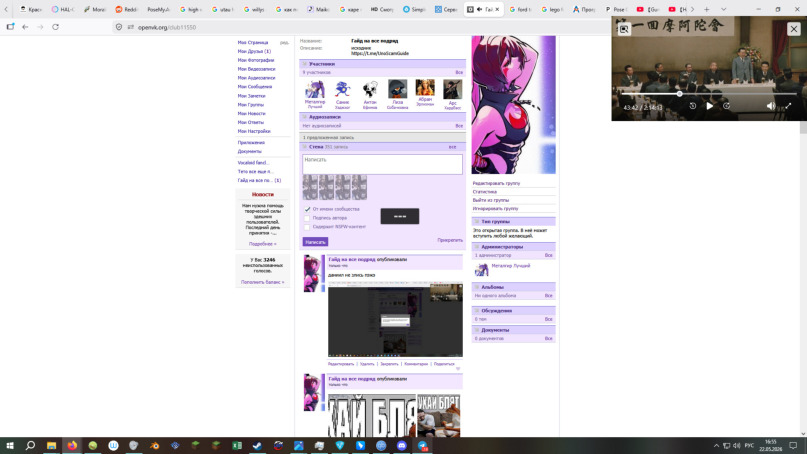The width and height of the screenshot is (807, 454).
Task: Click the openvk.org address bar
Action: pyautogui.click(x=360, y=27)
